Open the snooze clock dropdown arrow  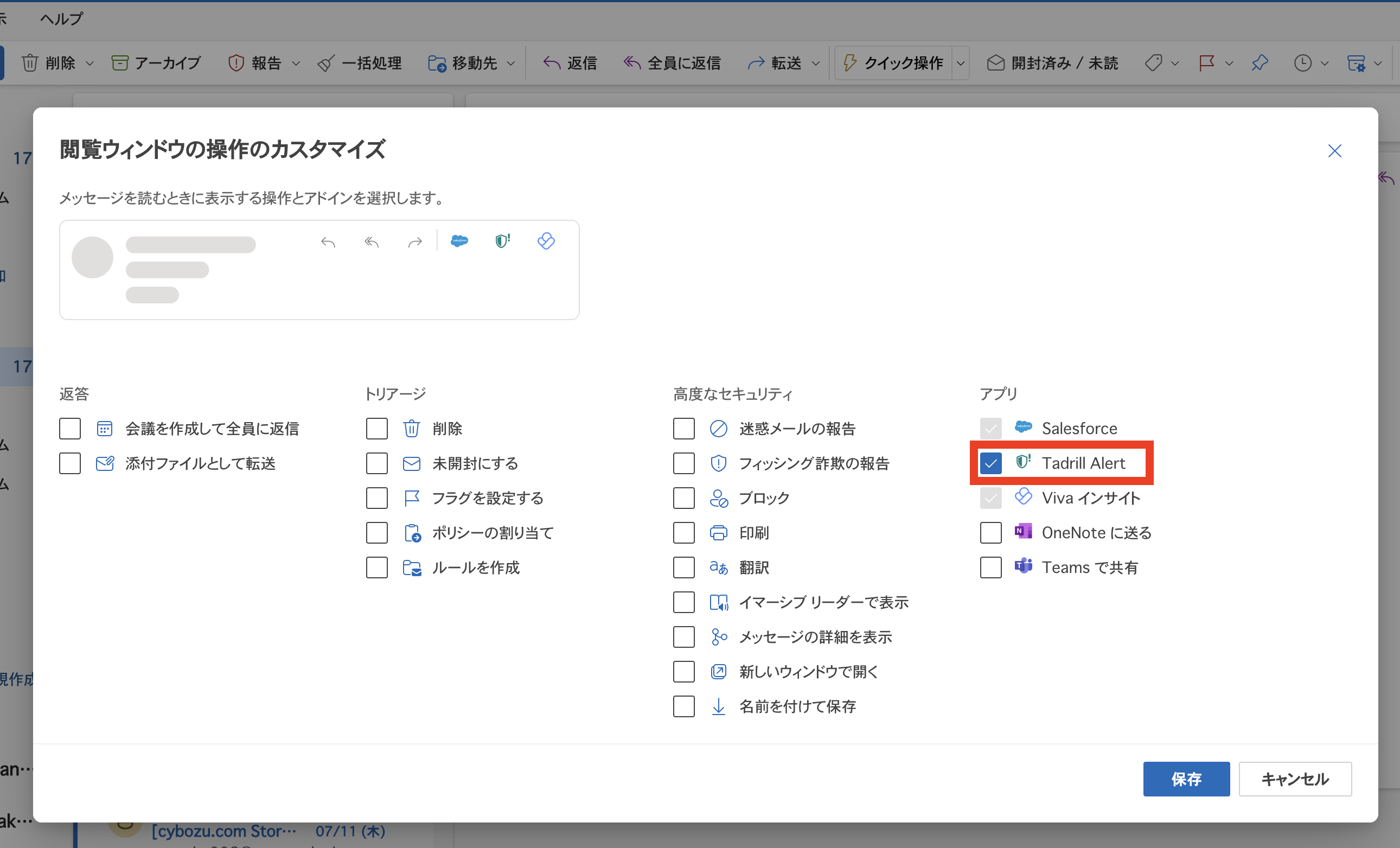point(1325,63)
